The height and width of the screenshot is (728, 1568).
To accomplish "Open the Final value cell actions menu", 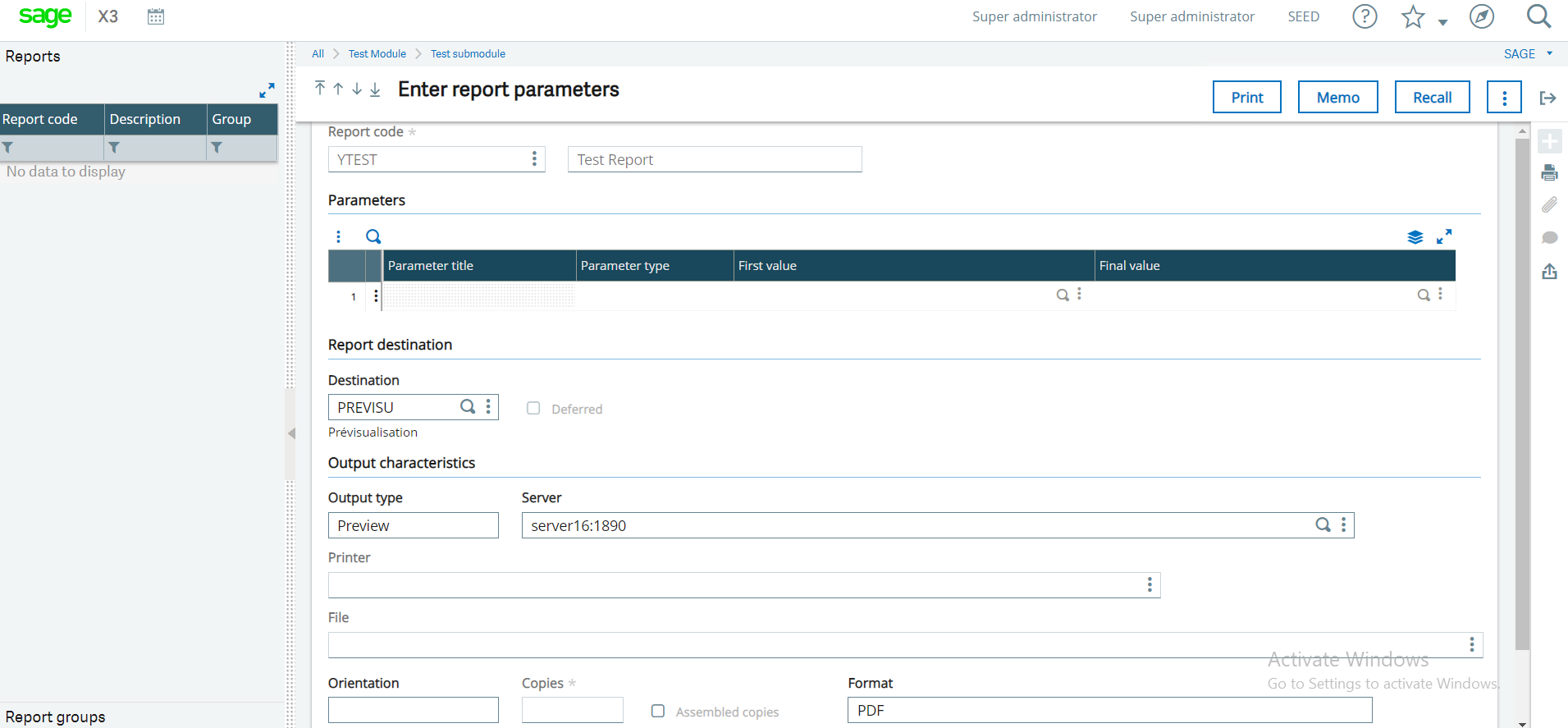I will (1440, 294).
